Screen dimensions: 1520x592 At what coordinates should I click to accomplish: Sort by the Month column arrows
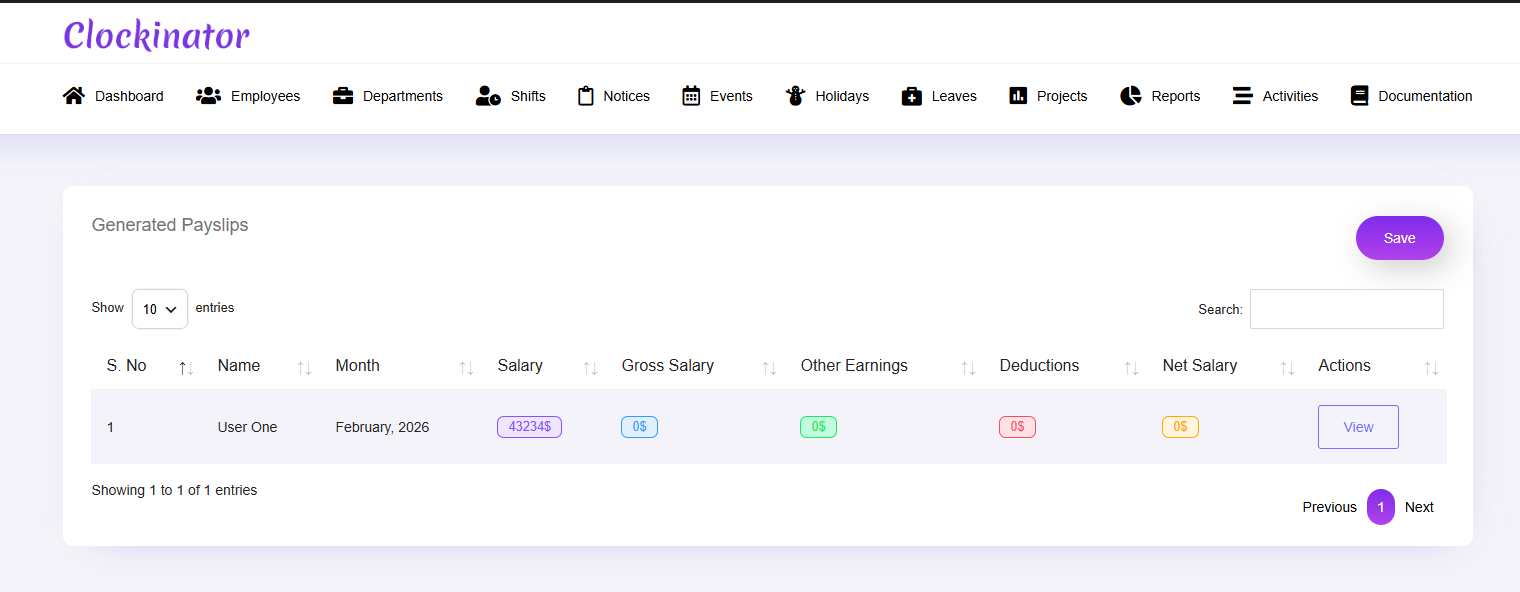pyautogui.click(x=466, y=368)
